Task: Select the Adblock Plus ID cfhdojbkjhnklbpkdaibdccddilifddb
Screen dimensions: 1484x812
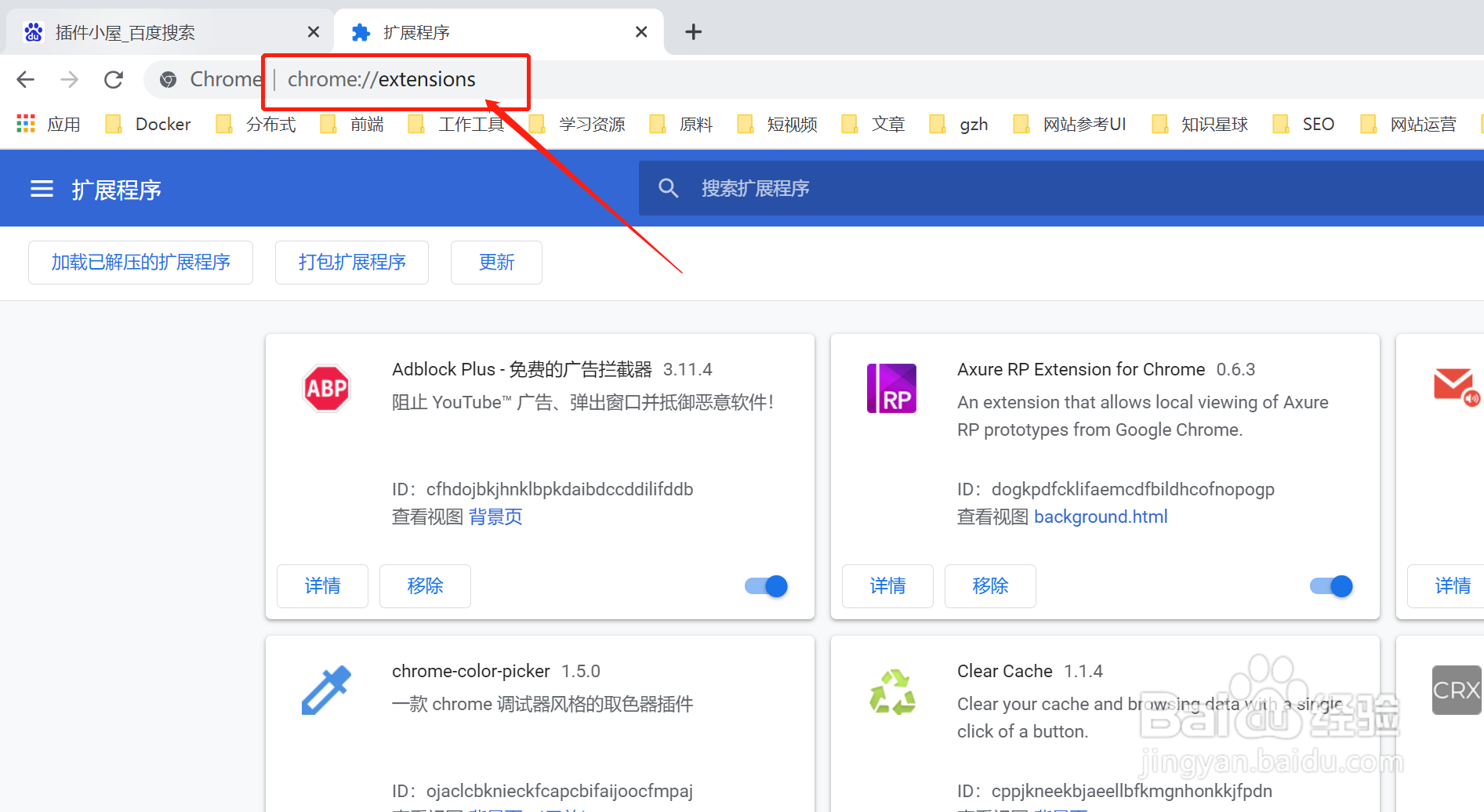Action: click(x=560, y=489)
